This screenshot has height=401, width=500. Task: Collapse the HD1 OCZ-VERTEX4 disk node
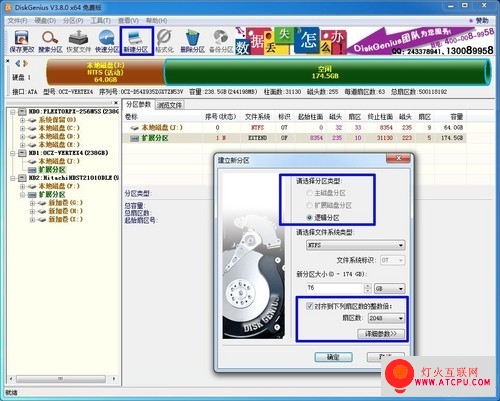coord(13,153)
